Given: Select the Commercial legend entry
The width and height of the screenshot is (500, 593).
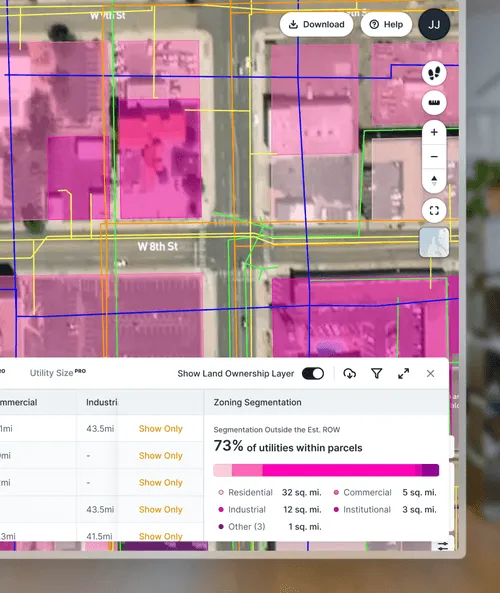Looking at the screenshot, I should point(362,492).
